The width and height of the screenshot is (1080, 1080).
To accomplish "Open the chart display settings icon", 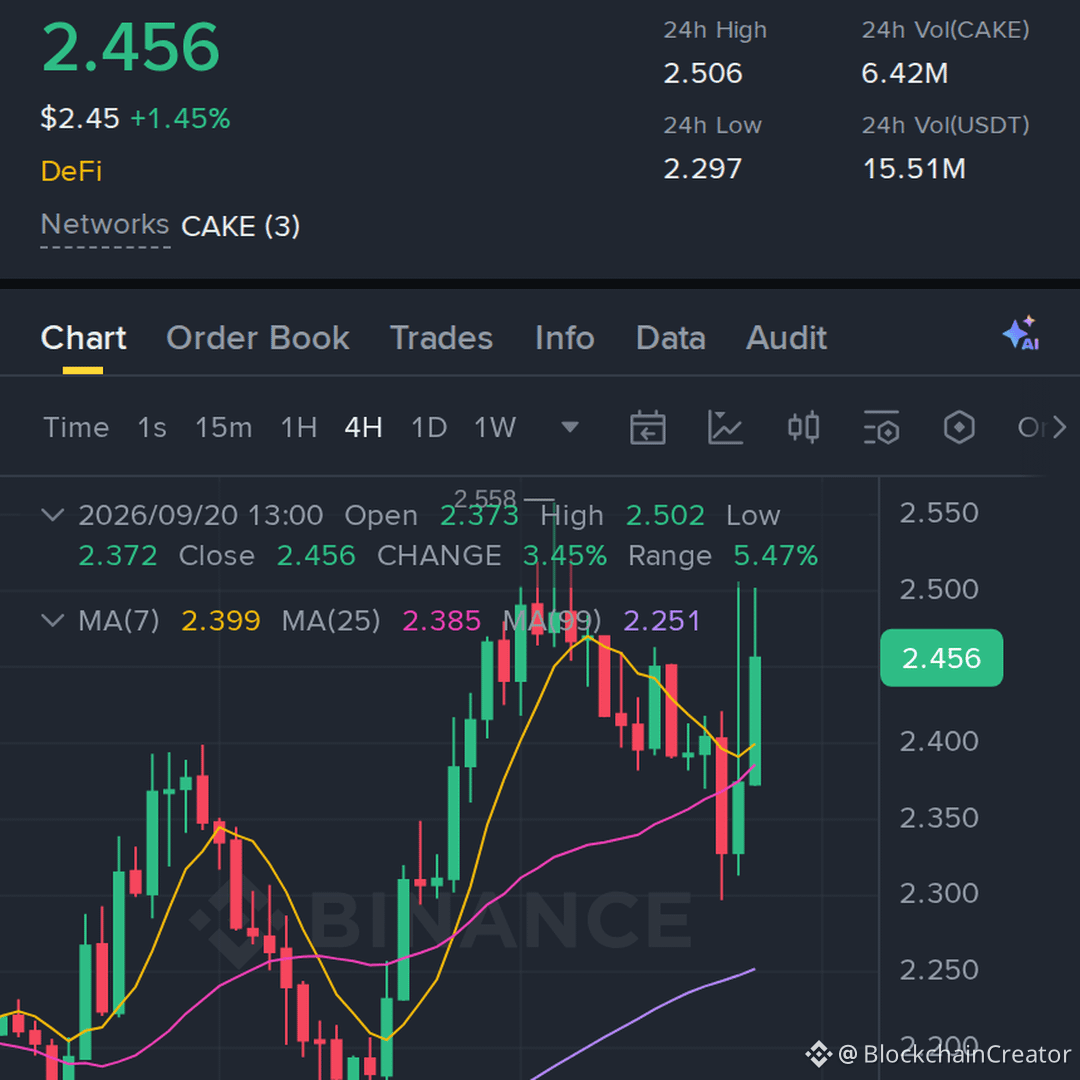I will point(882,428).
